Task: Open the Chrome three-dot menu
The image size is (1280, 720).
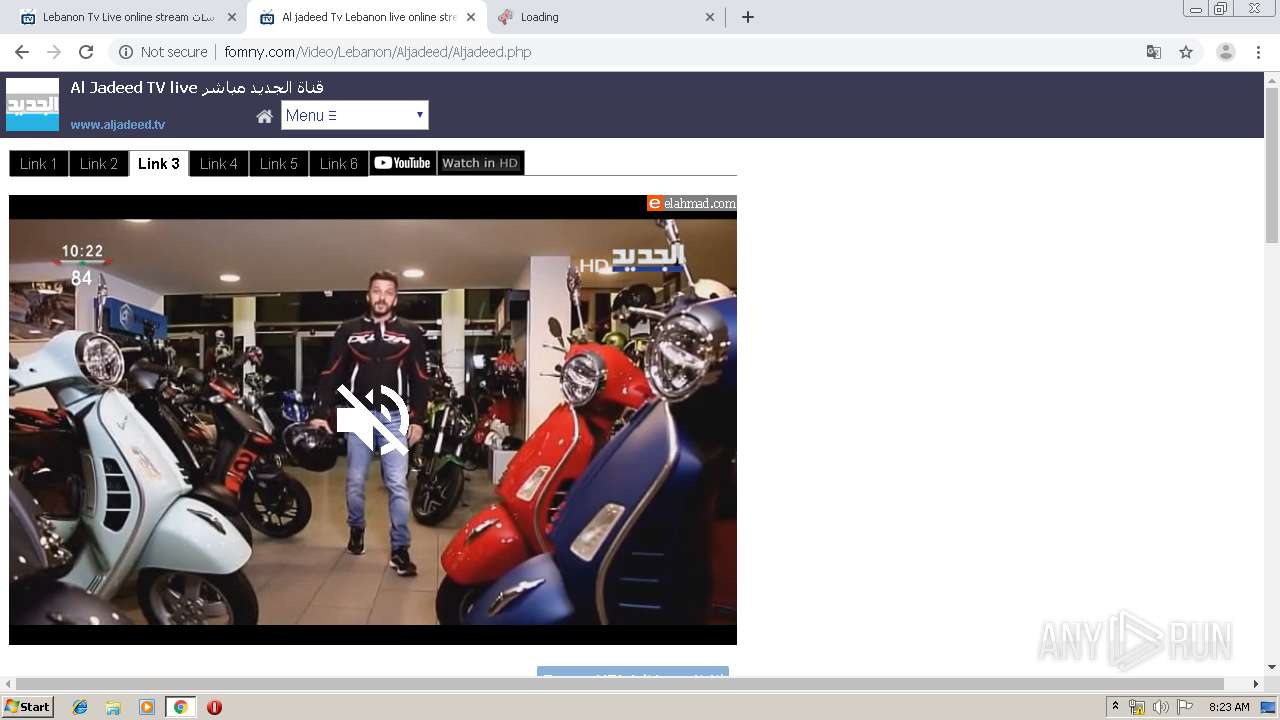Action: (1258, 52)
